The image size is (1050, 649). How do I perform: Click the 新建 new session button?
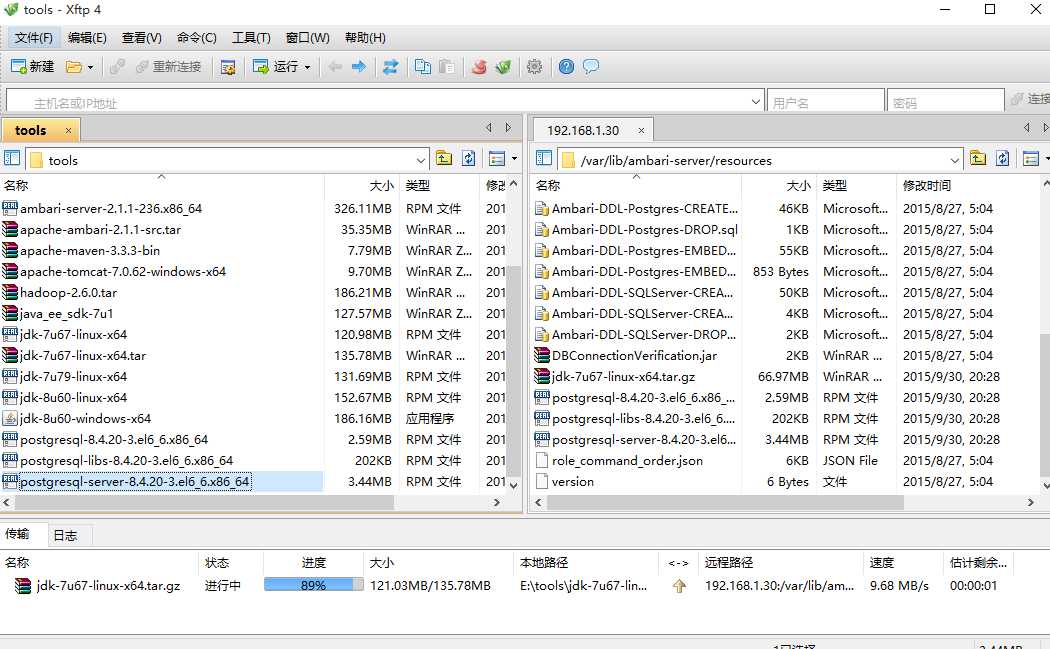32,66
